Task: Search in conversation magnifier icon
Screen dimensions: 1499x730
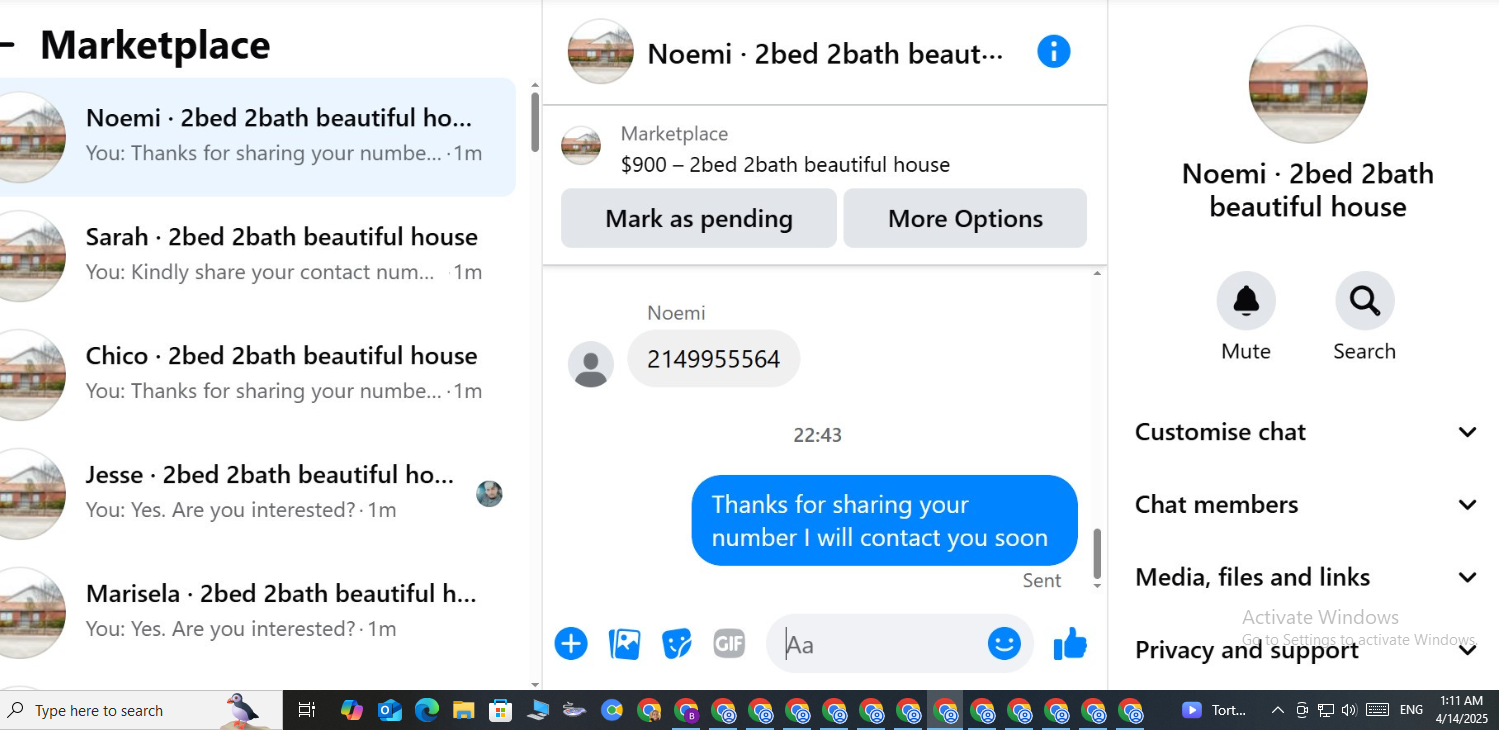Action: tap(1364, 300)
